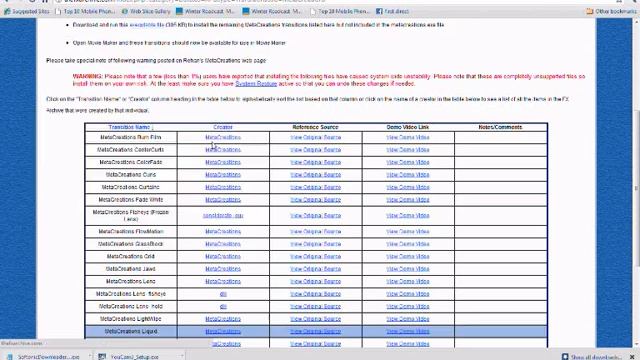Open creator link for CenterCurls row
The width and height of the screenshot is (640, 360).
point(223,150)
